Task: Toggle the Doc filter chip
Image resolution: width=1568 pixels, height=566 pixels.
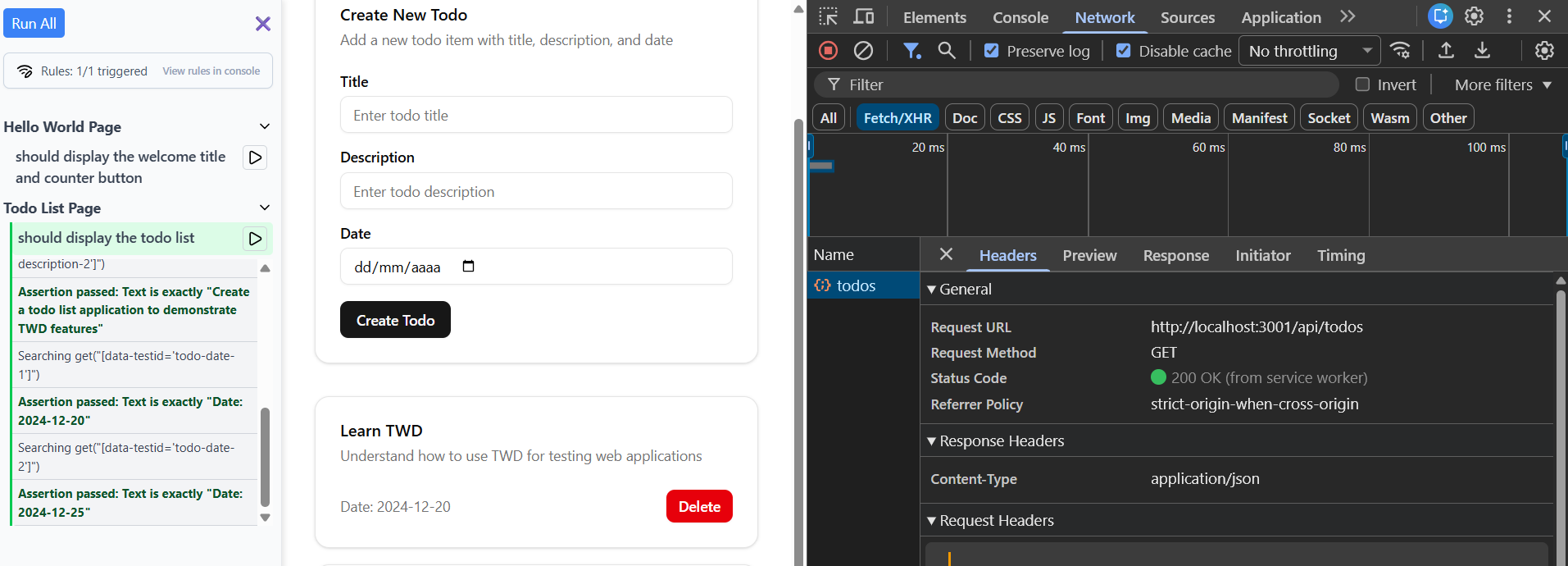Action: click(965, 117)
